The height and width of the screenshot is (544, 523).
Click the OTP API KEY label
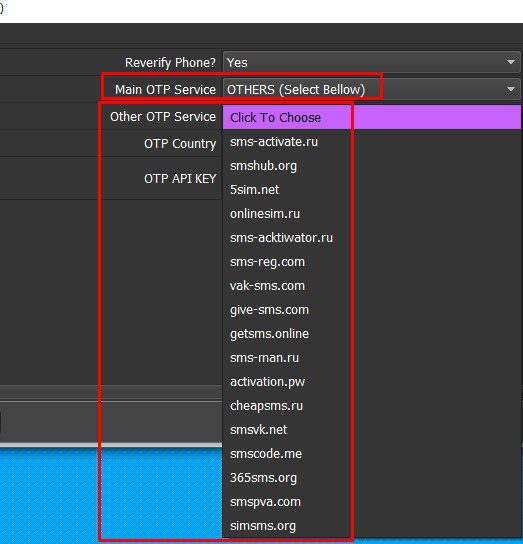tap(180, 178)
